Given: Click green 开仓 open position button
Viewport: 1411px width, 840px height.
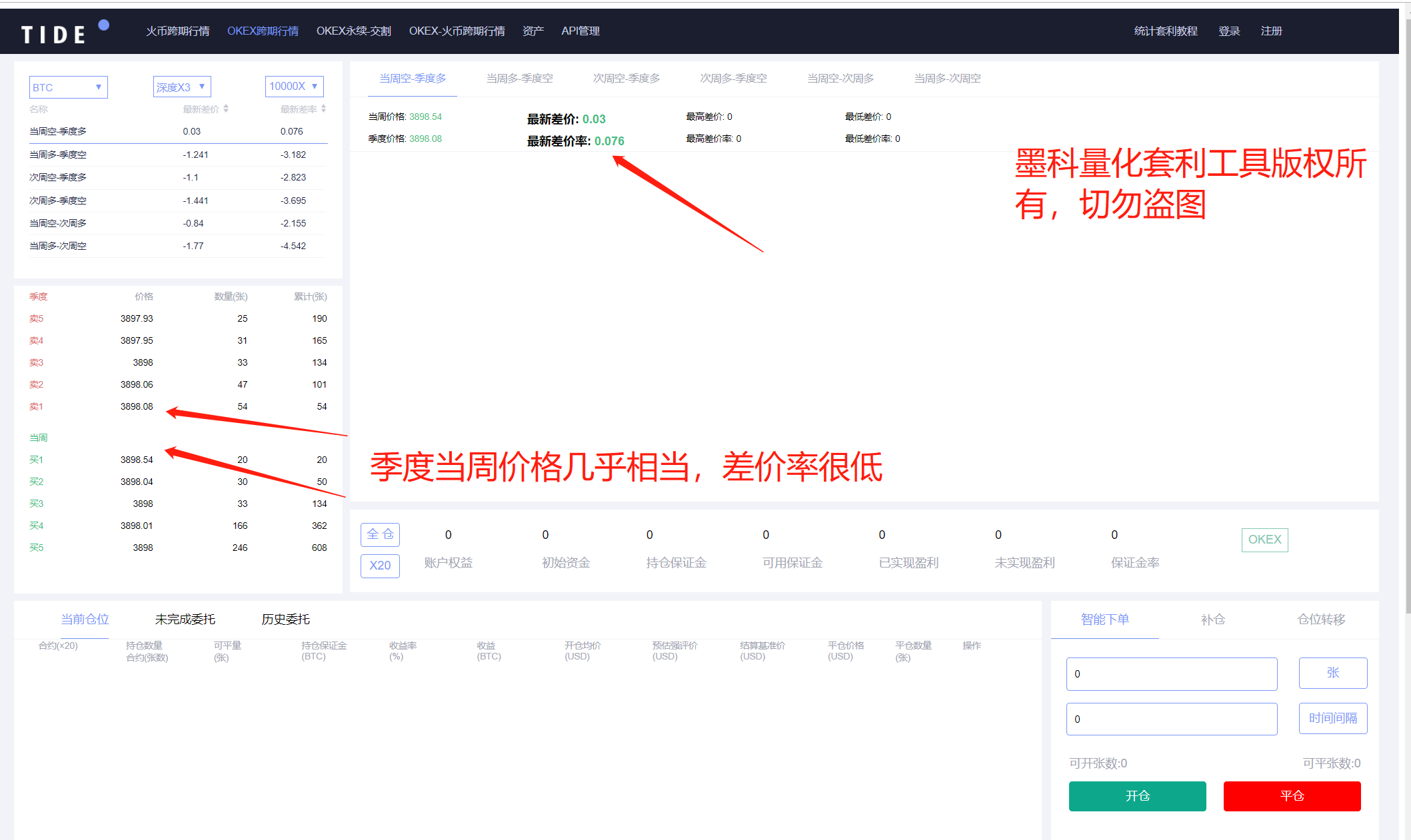Looking at the screenshot, I should pos(1137,796).
